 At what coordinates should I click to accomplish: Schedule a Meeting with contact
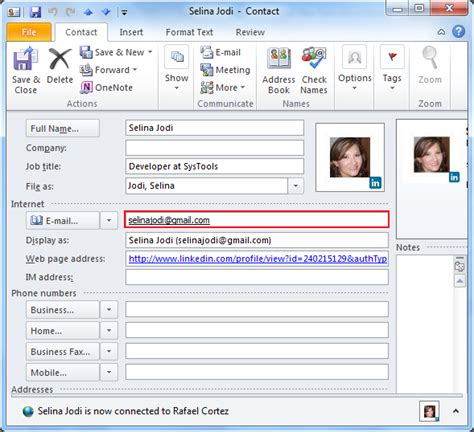(x=225, y=70)
